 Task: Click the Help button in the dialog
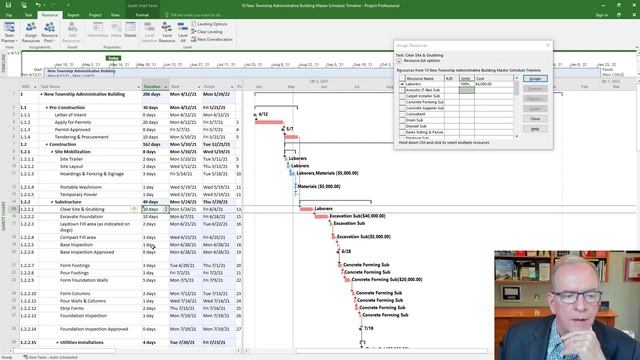click(535, 129)
